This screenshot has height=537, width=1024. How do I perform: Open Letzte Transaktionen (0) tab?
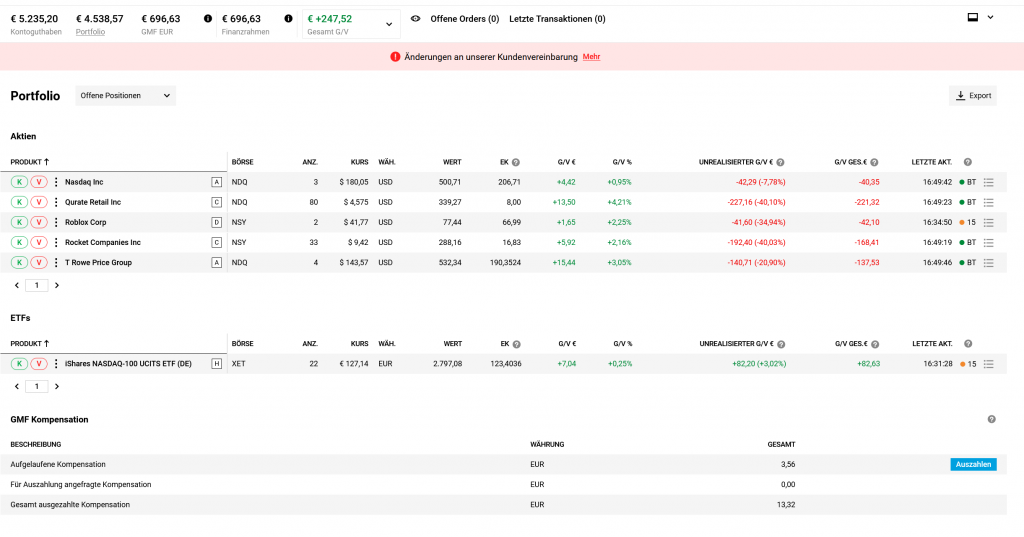pos(557,19)
